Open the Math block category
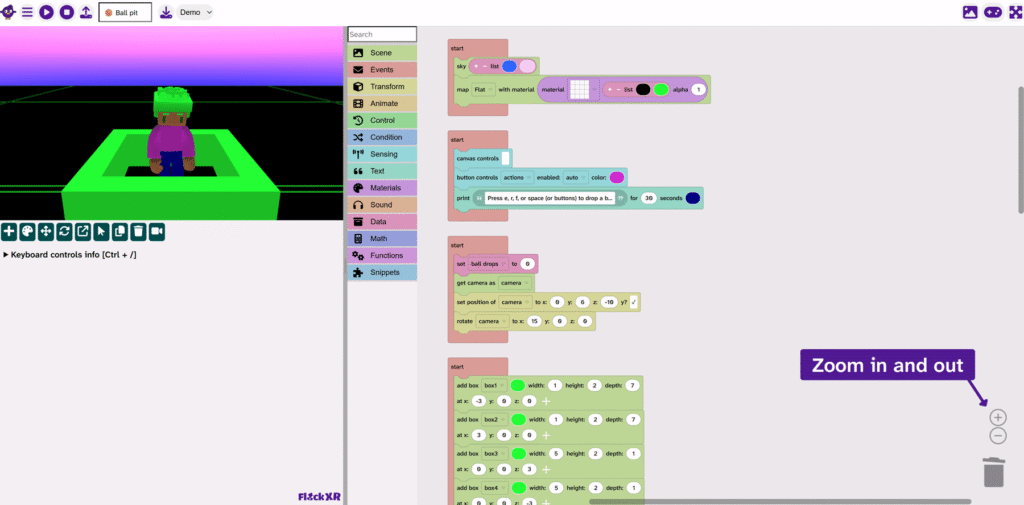Screen dimensions: 1024x505 click(382, 239)
